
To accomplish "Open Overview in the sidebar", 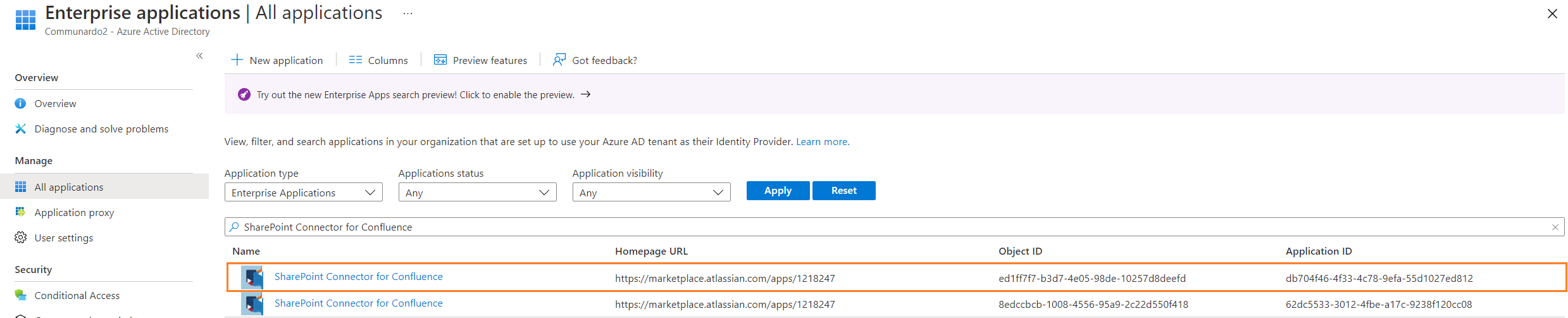I will pos(55,103).
